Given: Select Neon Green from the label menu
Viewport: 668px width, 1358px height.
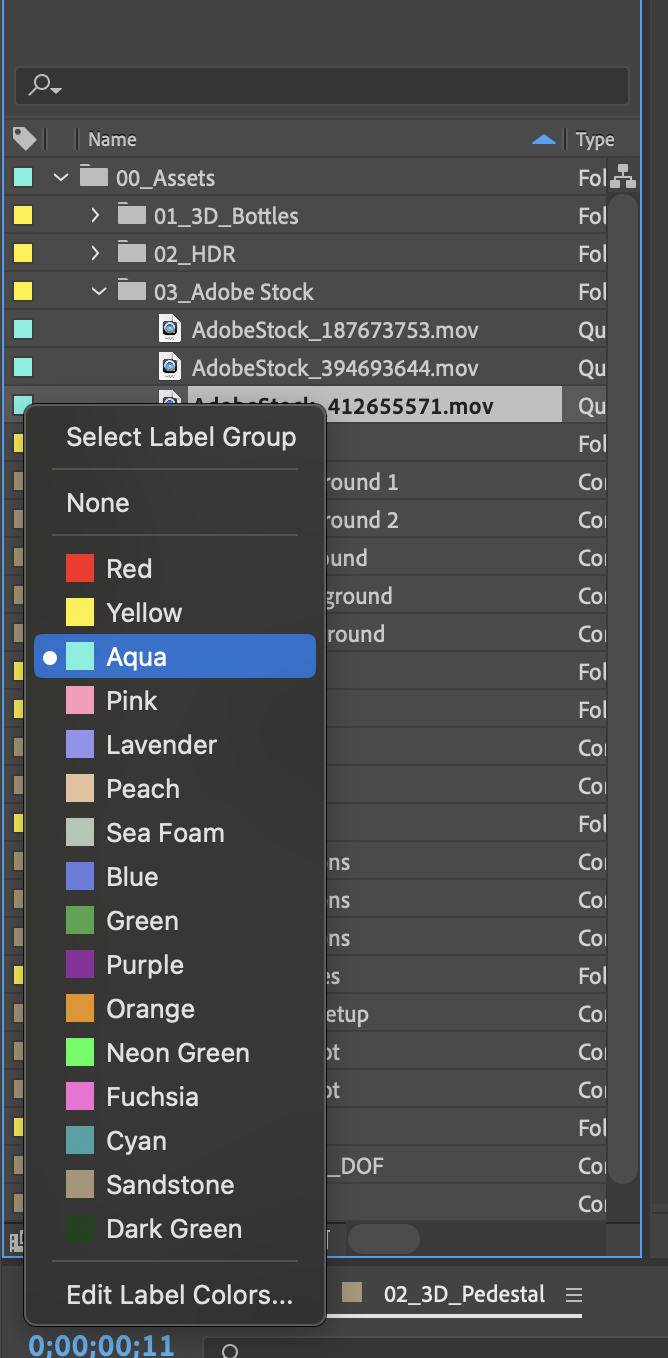Looking at the screenshot, I should pyautogui.click(x=177, y=1052).
